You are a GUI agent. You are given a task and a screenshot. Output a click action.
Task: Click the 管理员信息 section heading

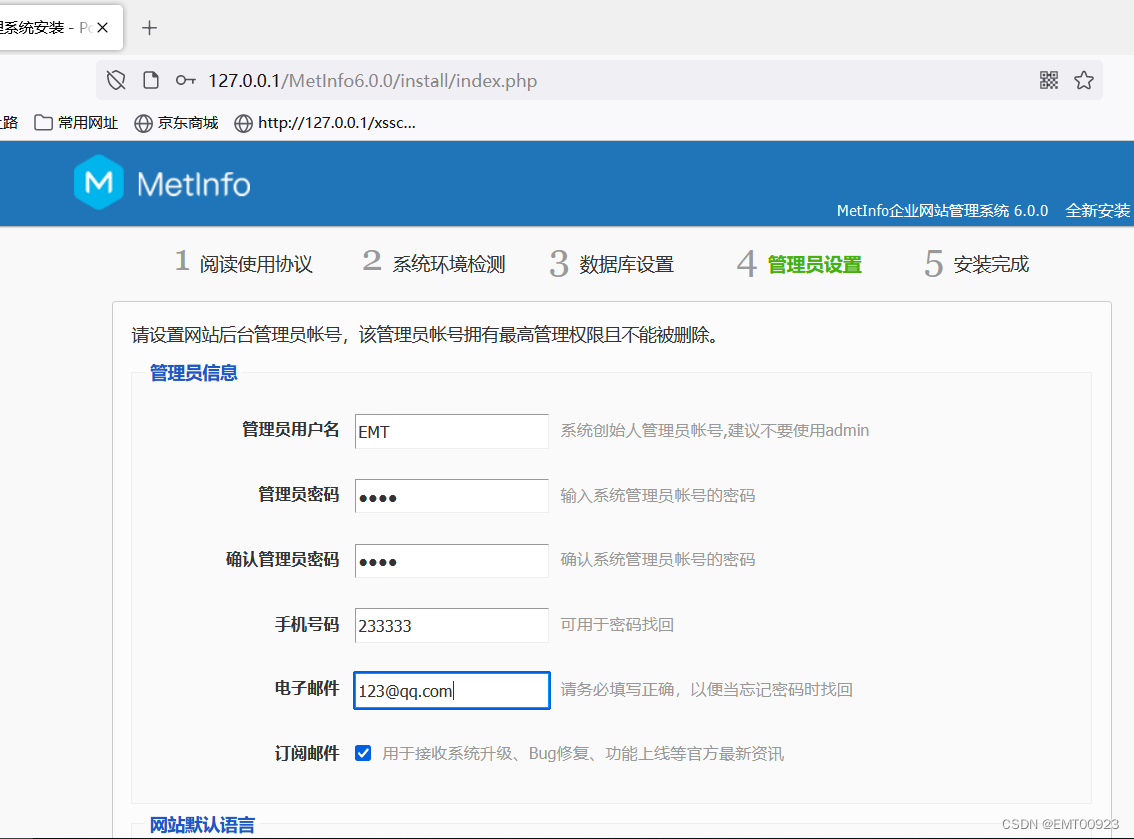193,372
